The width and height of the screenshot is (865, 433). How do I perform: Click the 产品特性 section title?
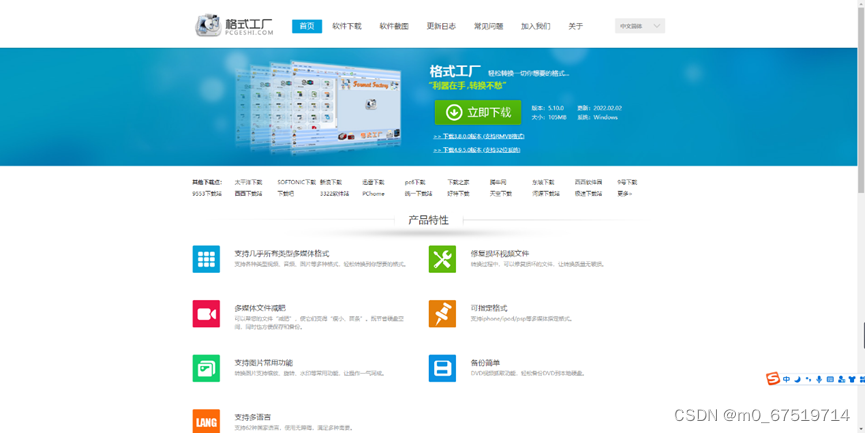coord(428,220)
